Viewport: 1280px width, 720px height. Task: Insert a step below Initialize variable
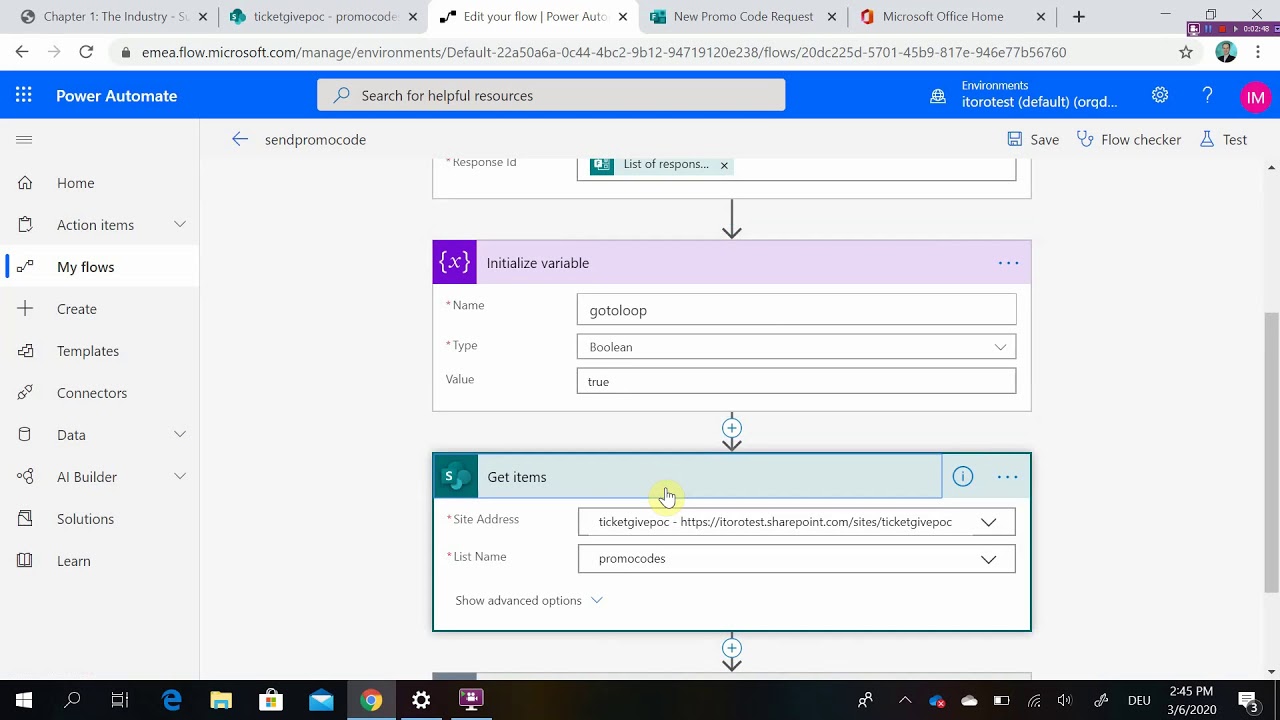click(x=732, y=428)
